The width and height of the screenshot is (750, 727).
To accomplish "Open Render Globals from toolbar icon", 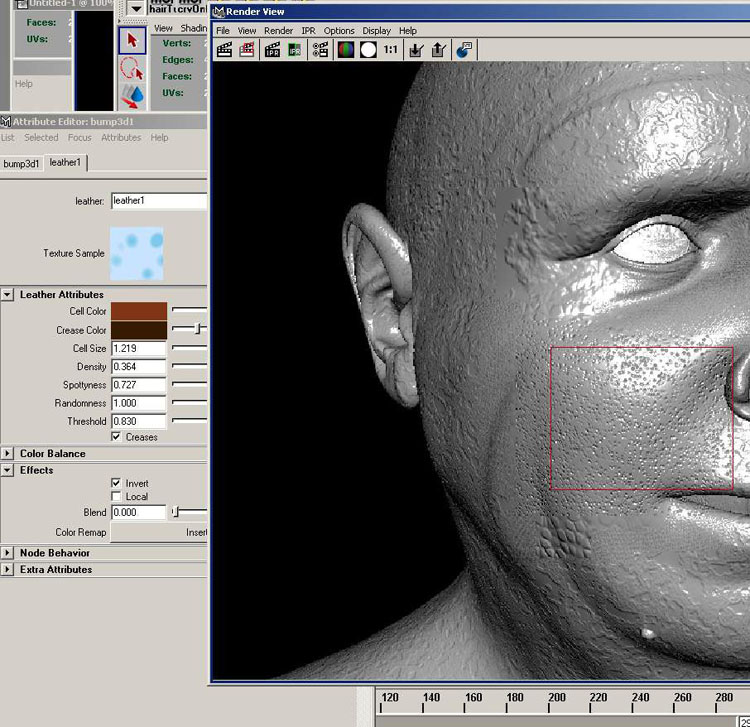I will point(321,49).
